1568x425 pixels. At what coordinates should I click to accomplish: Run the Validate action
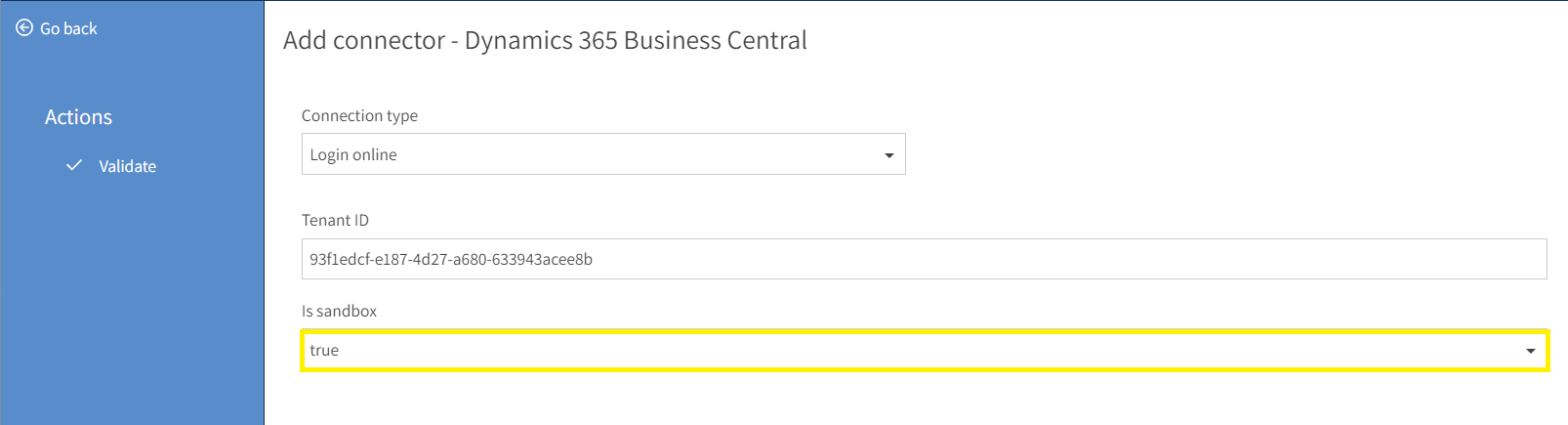coord(127,166)
